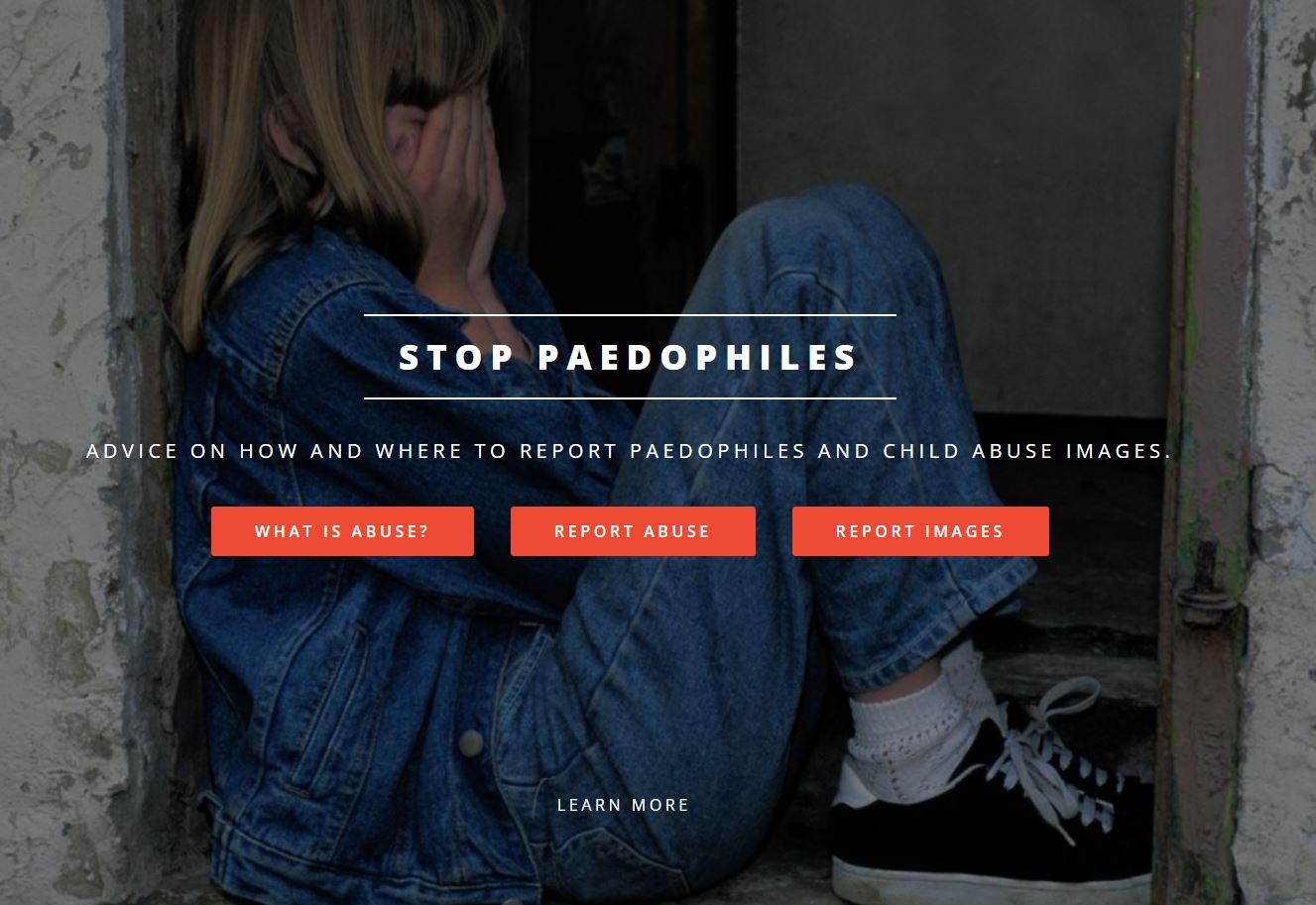Viewport: 1316px width, 905px height.
Task: Follow the Learn More link
Action: point(623,805)
